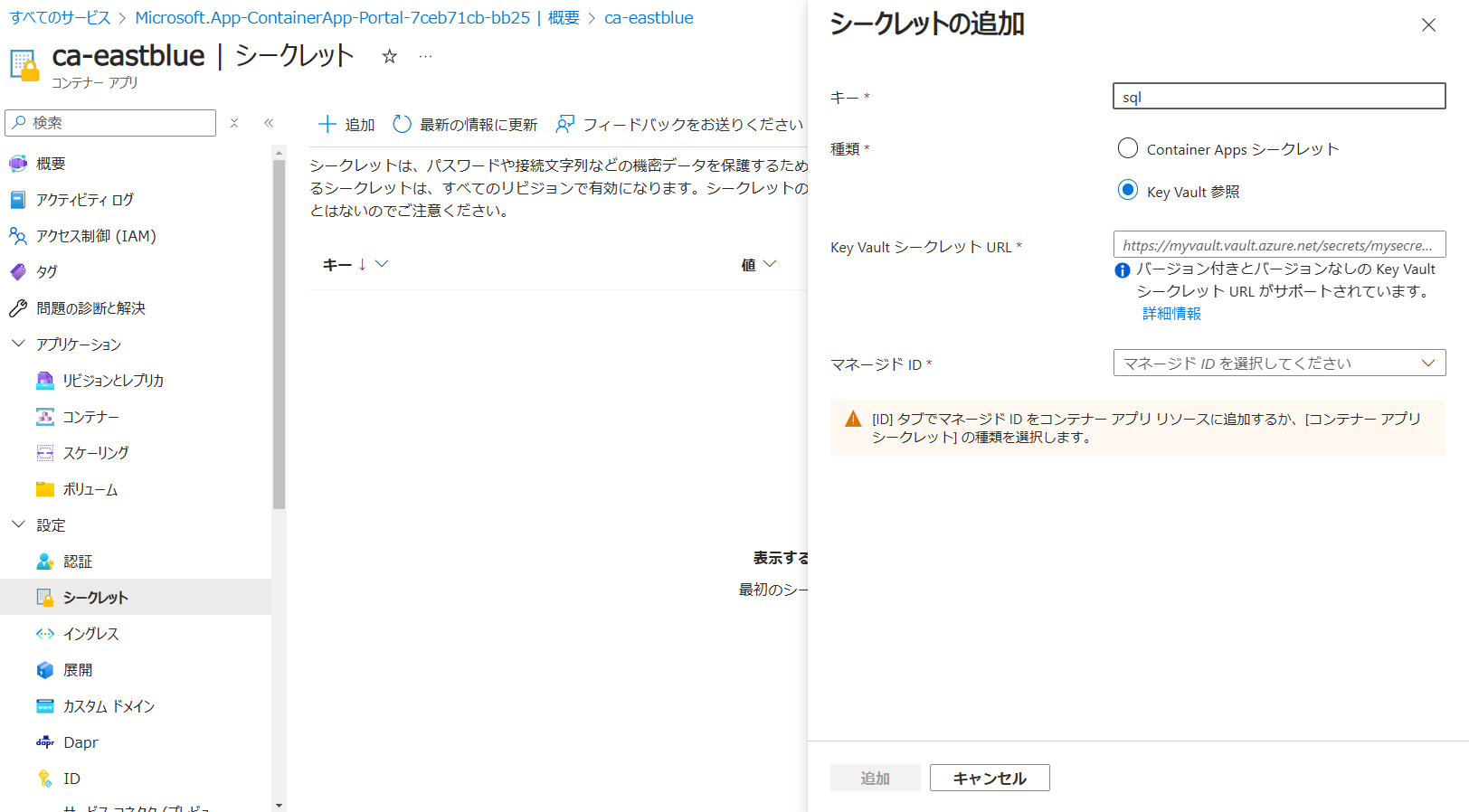Click the wrench icon for 問題の診断と解決
Viewport: 1469px width, 812px height.
tap(18, 308)
